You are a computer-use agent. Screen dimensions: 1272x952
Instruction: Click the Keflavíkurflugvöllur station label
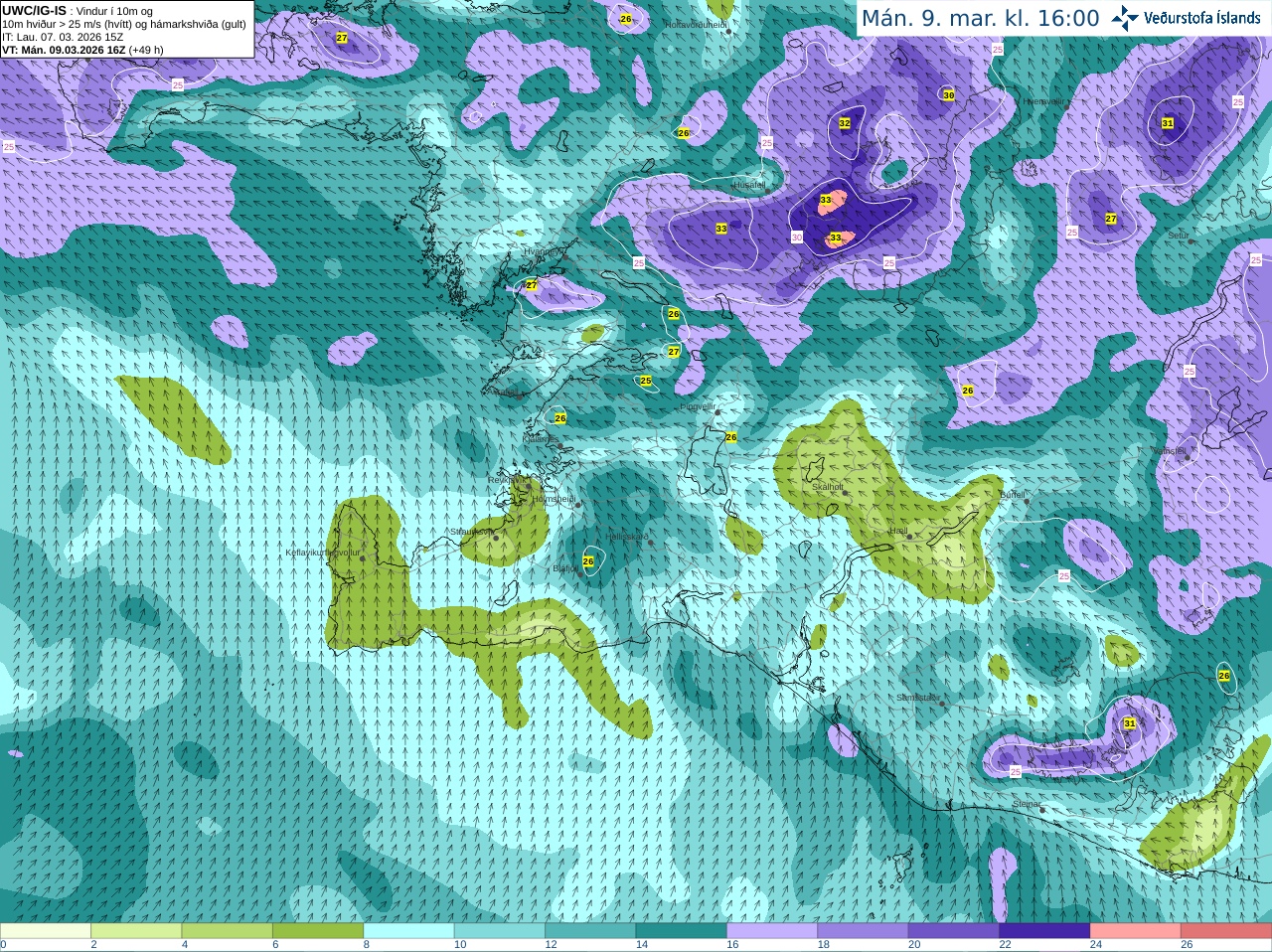point(323,553)
